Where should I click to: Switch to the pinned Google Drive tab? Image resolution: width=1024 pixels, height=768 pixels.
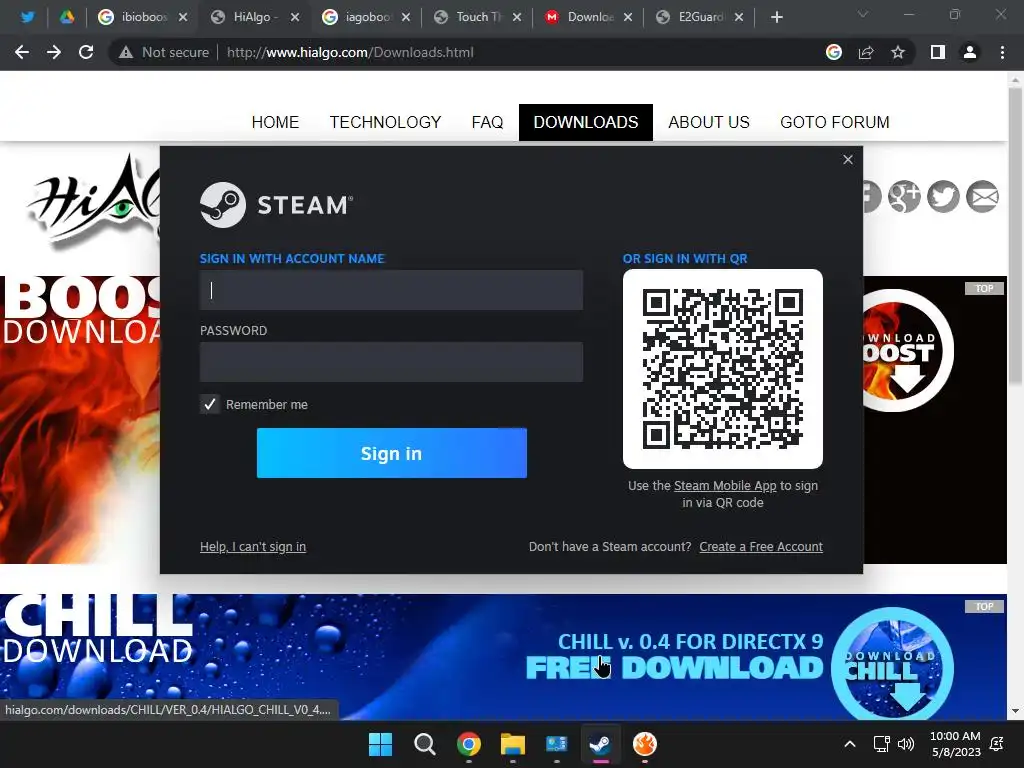pos(67,17)
